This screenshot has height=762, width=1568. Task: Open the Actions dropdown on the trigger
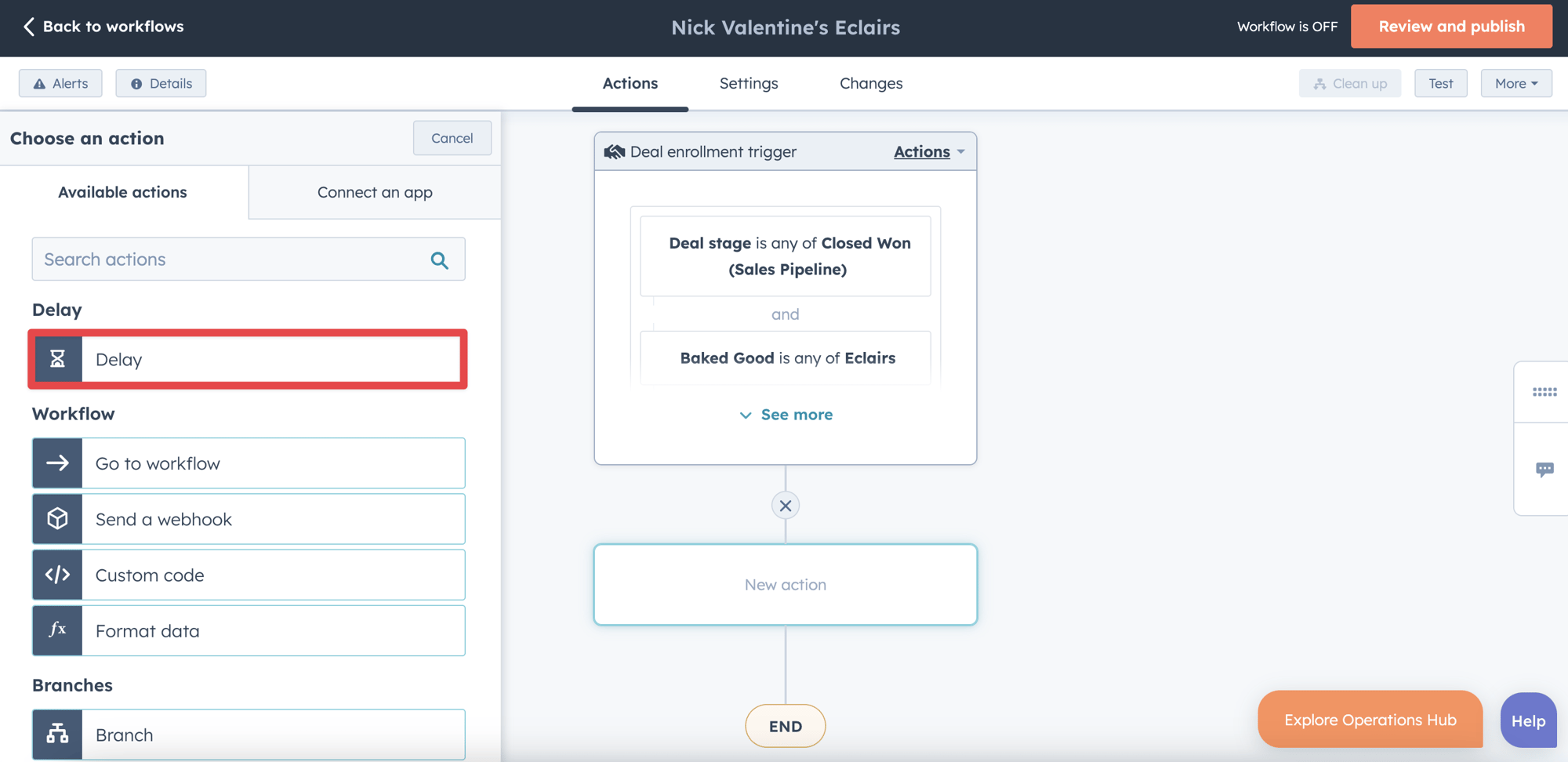(928, 151)
